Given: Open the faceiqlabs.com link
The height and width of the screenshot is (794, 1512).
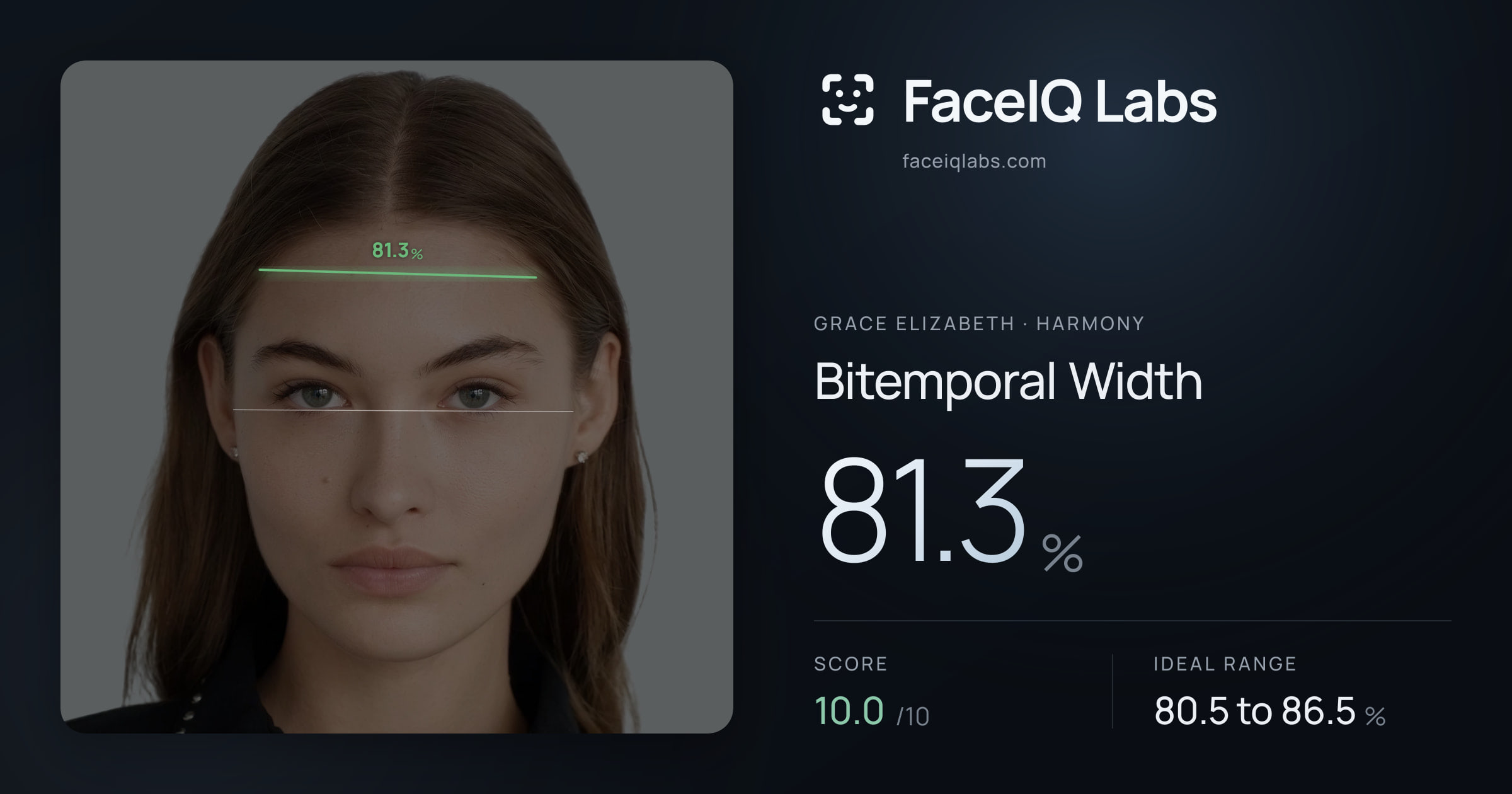Looking at the screenshot, I should (974, 161).
